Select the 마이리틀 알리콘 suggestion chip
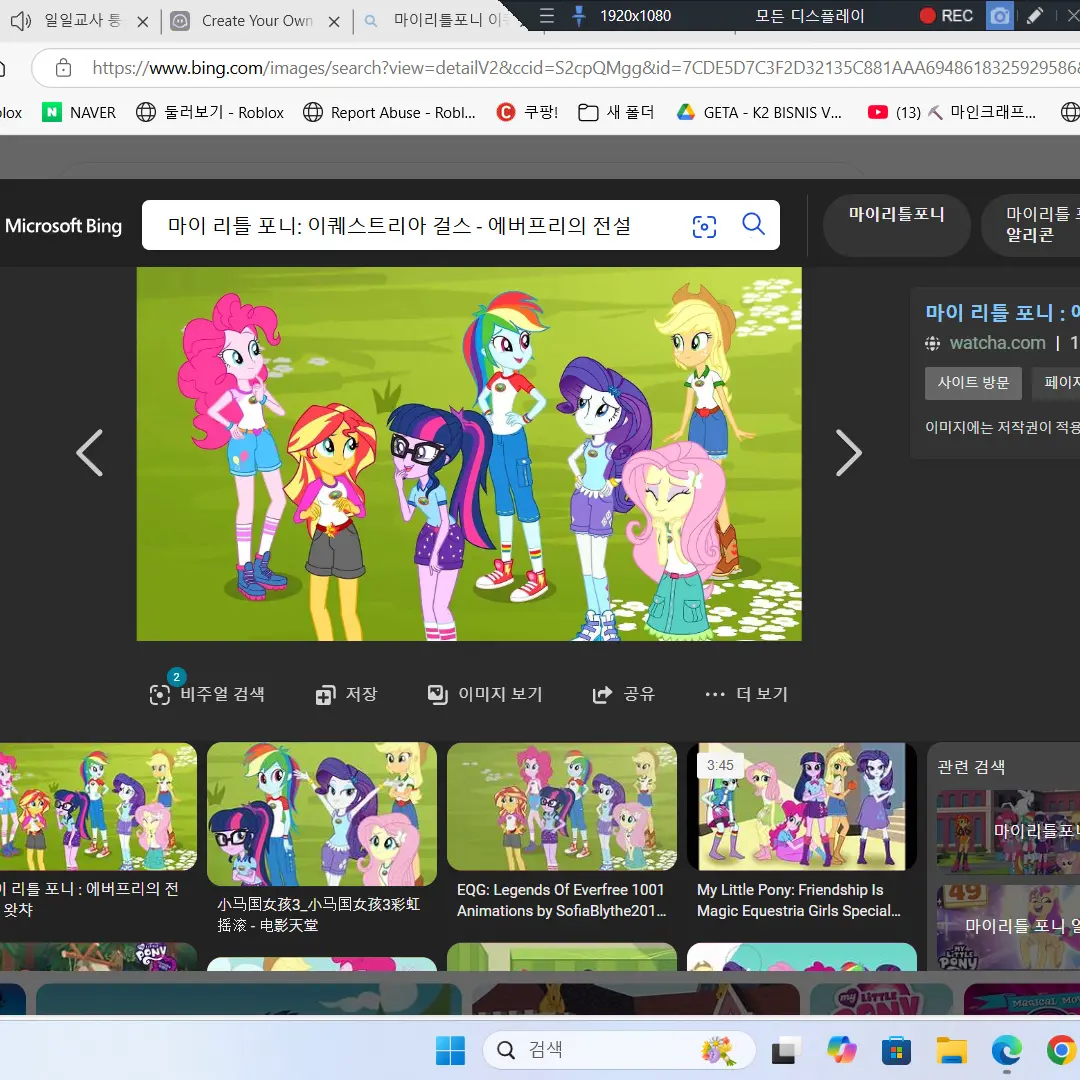This screenshot has width=1080, height=1080. click(x=1031, y=225)
